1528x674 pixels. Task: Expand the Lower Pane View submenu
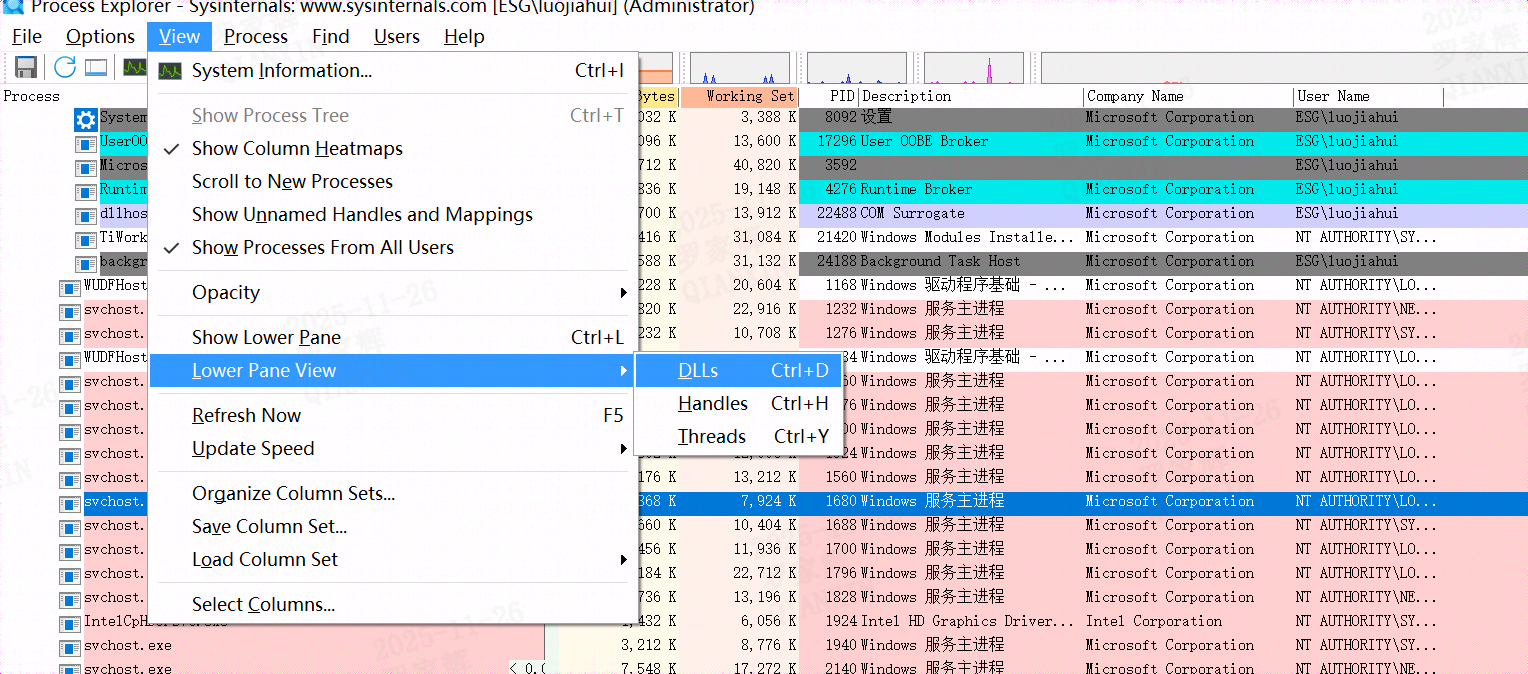(393, 370)
